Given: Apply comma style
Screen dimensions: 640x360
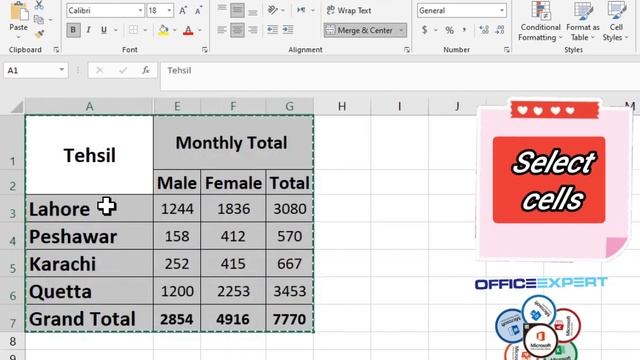Looking at the screenshot, I should (464, 30).
